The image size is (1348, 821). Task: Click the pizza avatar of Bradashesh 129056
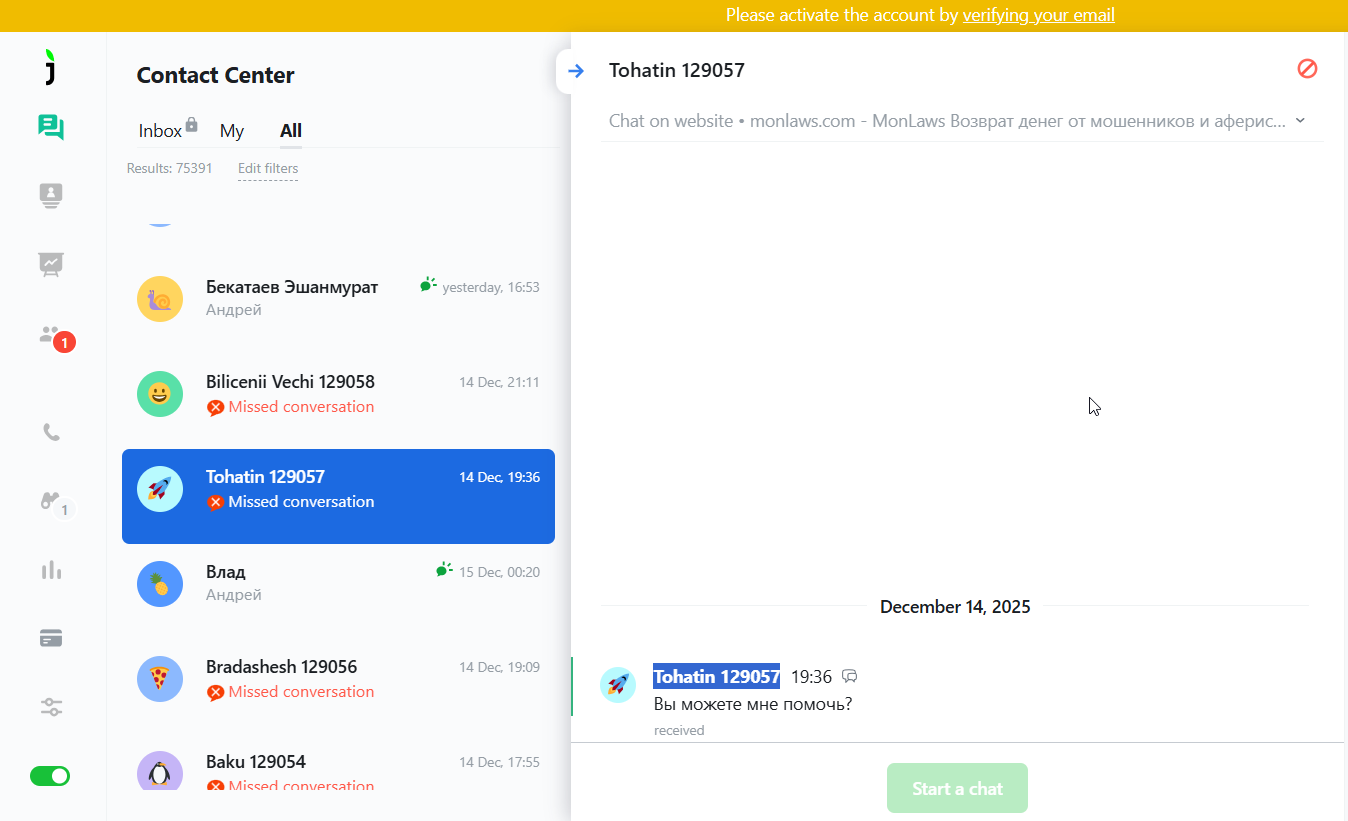tap(160, 679)
